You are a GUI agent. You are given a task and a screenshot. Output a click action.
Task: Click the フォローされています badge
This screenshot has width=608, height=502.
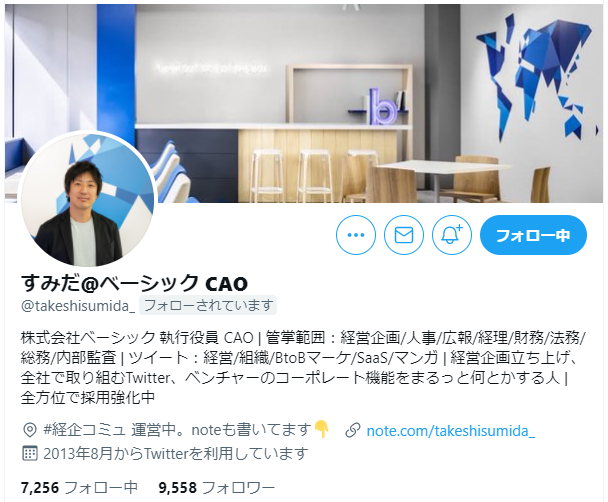208,305
